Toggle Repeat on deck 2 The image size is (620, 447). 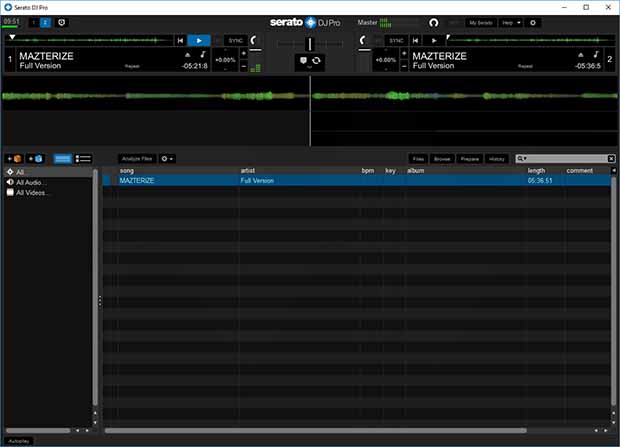point(525,66)
